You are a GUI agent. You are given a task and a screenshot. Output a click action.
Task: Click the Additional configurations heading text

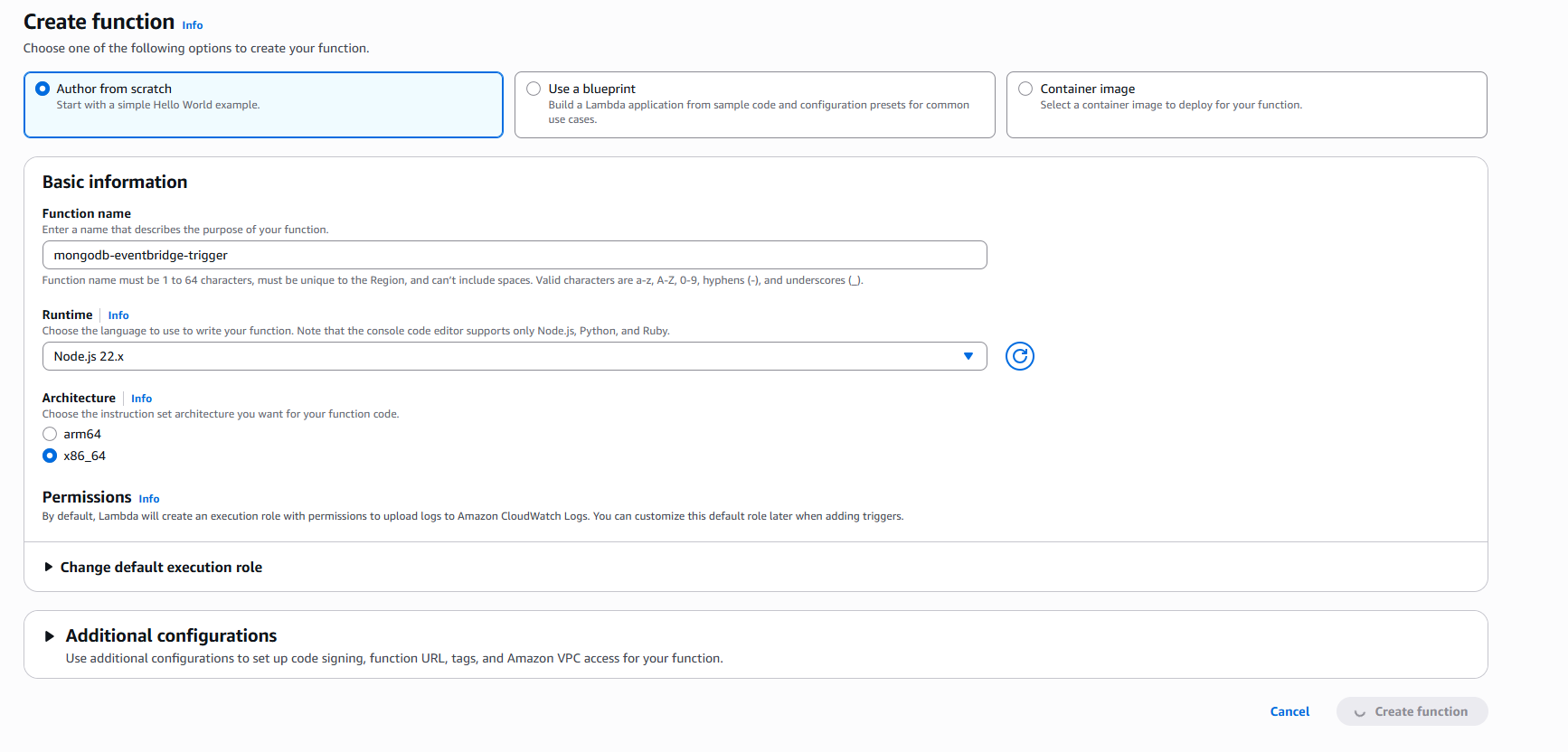point(171,635)
